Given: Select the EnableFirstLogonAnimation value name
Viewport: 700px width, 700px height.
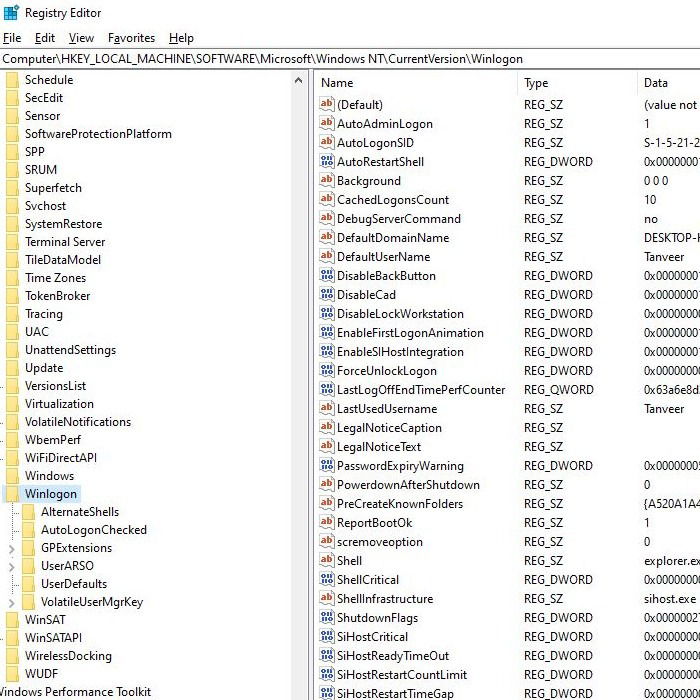Looking at the screenshot, I should pos(410,333).
